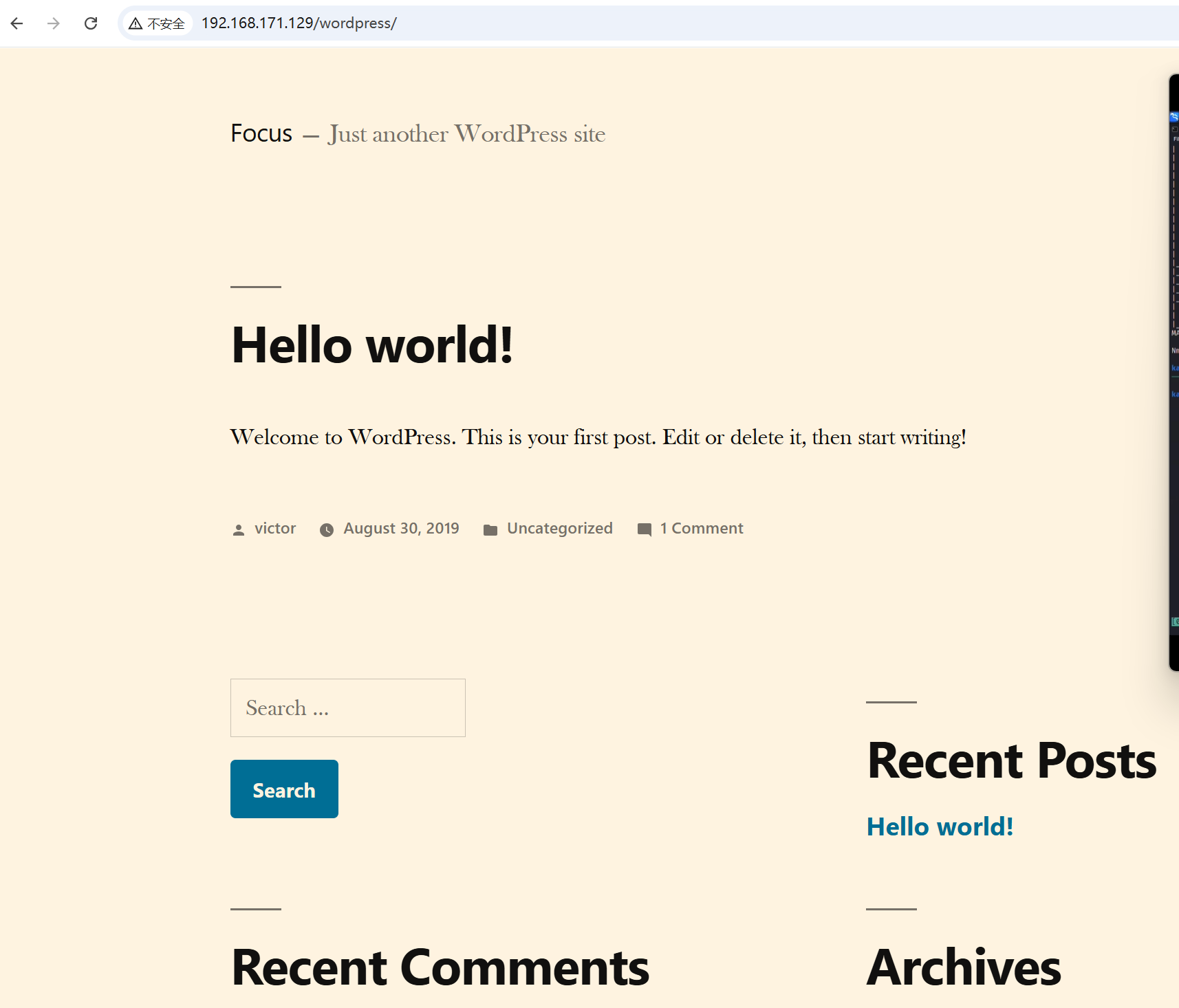The height and width of the screenshot is (1008, 1179).
Task: Open the 不安全 site security warning
Action: coord(158,23)
